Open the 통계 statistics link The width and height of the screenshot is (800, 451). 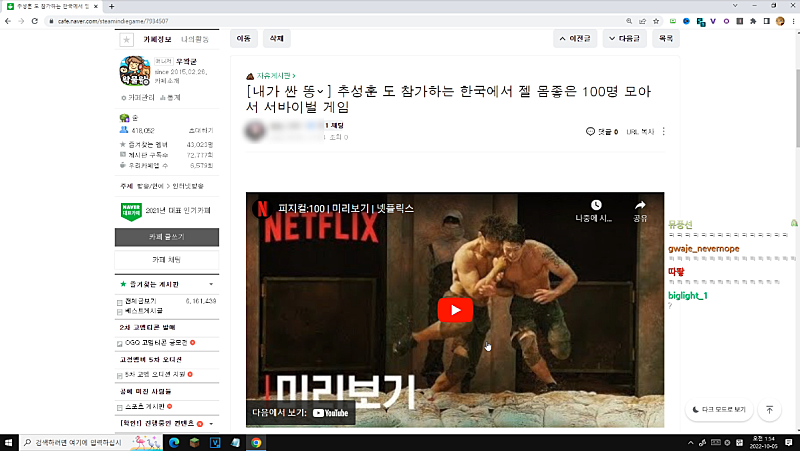pyautogui.click(x=170, y=97)
